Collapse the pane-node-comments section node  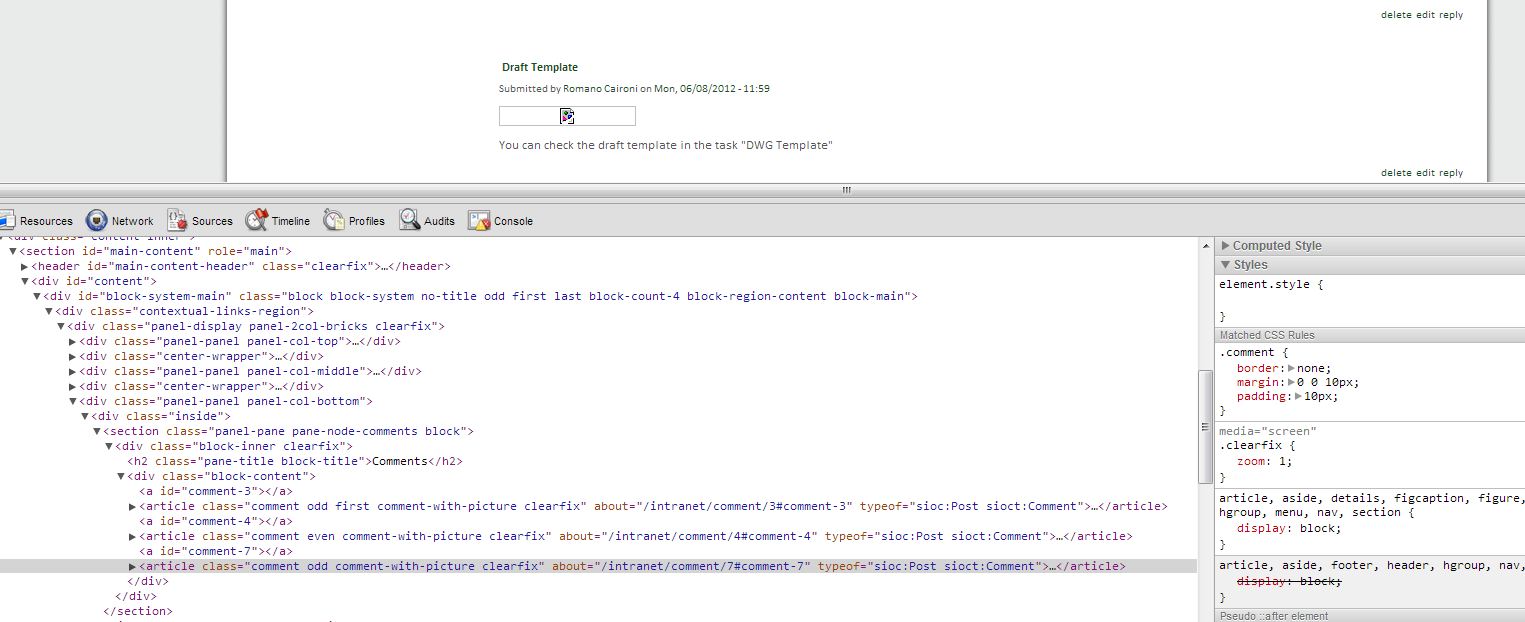(97, 431)
